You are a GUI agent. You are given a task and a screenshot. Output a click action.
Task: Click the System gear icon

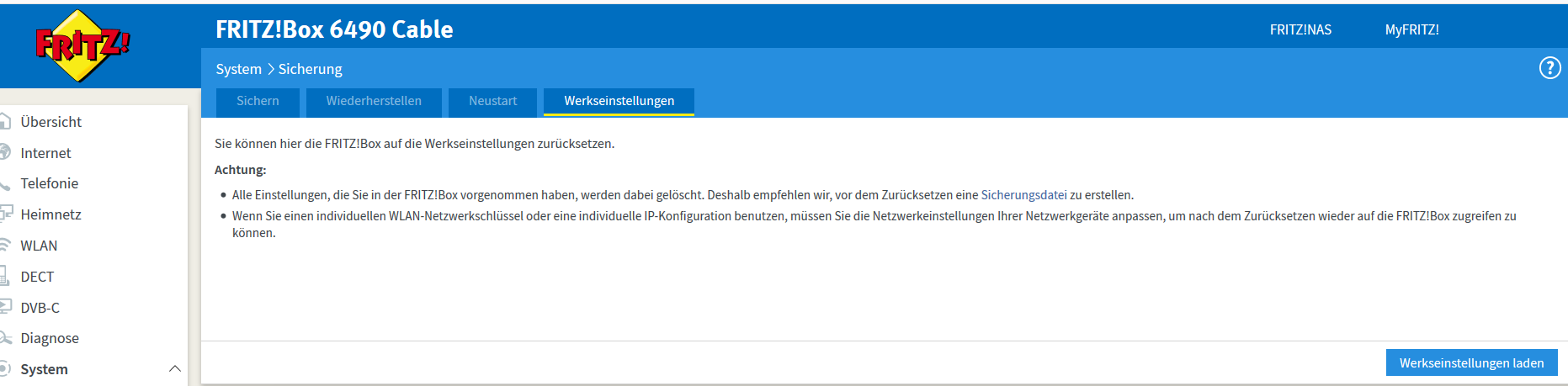coord(4,368)
